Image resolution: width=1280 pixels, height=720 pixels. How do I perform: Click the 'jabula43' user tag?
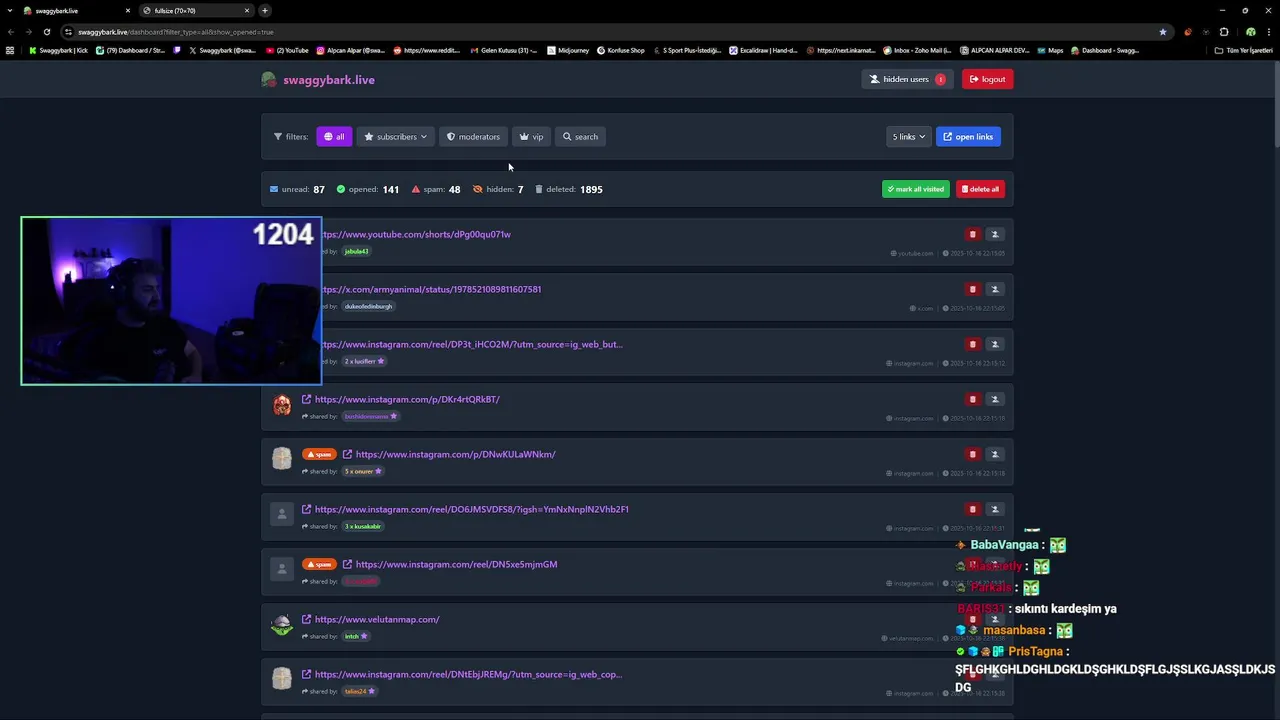(x=356, y=251)
